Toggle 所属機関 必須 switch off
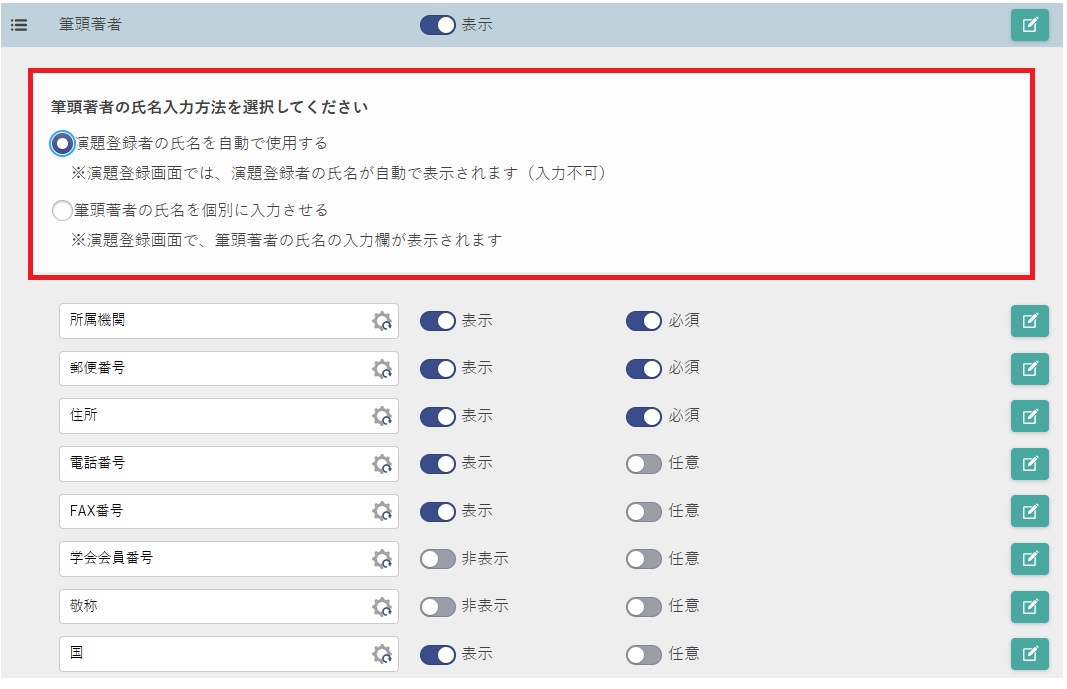The image size is (1067, 689). pos(644,321)
